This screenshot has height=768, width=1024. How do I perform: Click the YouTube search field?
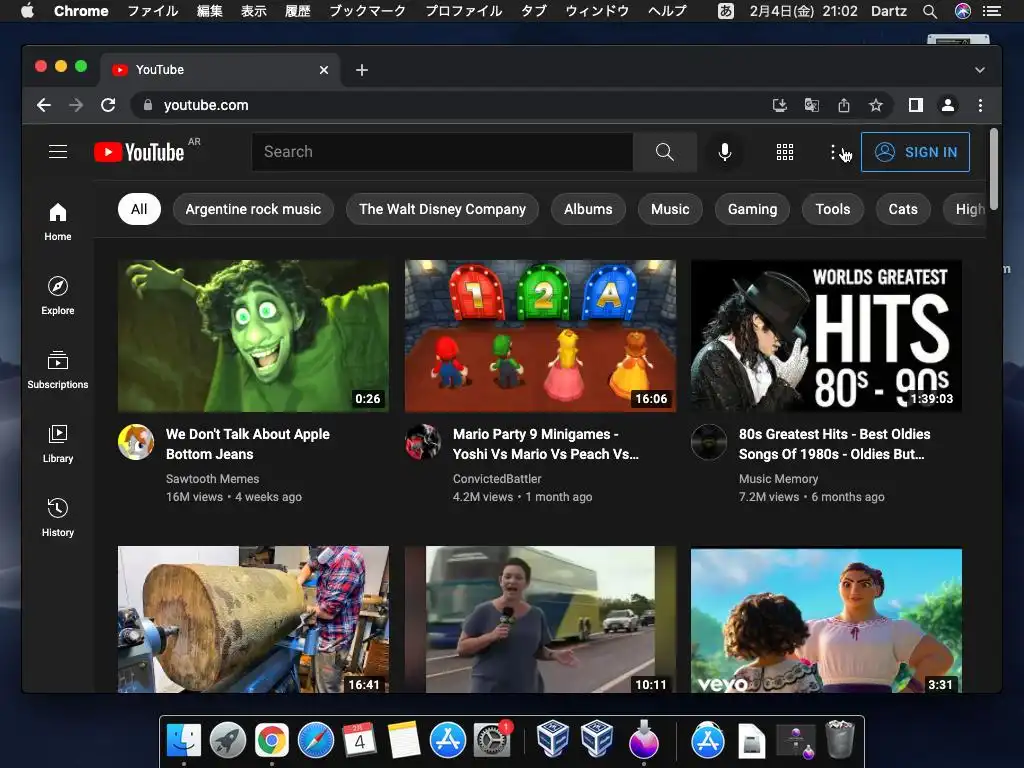[x=442, y=152]
